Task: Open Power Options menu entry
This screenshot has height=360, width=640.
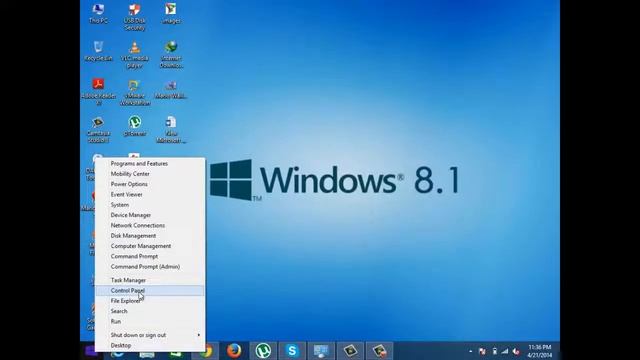Action: pyautogui.click(x=150, y=184)
